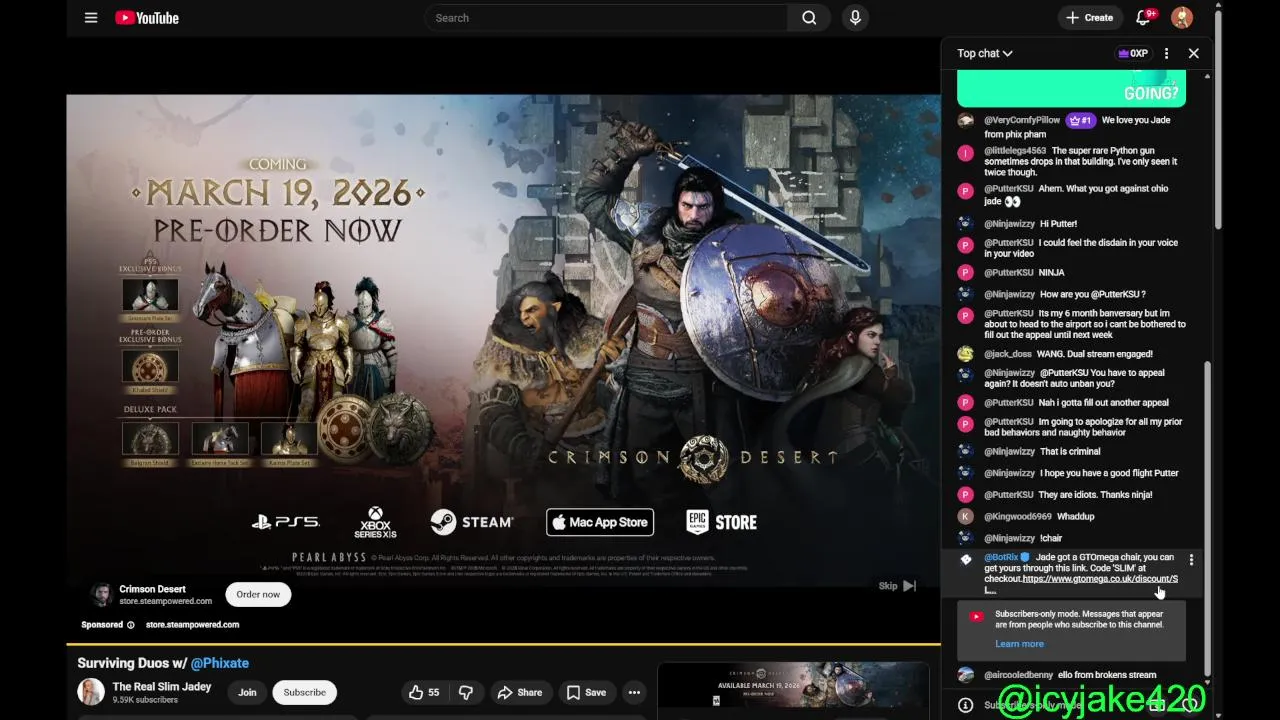
Task: Click @jack_doss avatar in chat
Action: click(x=965, y=354)
